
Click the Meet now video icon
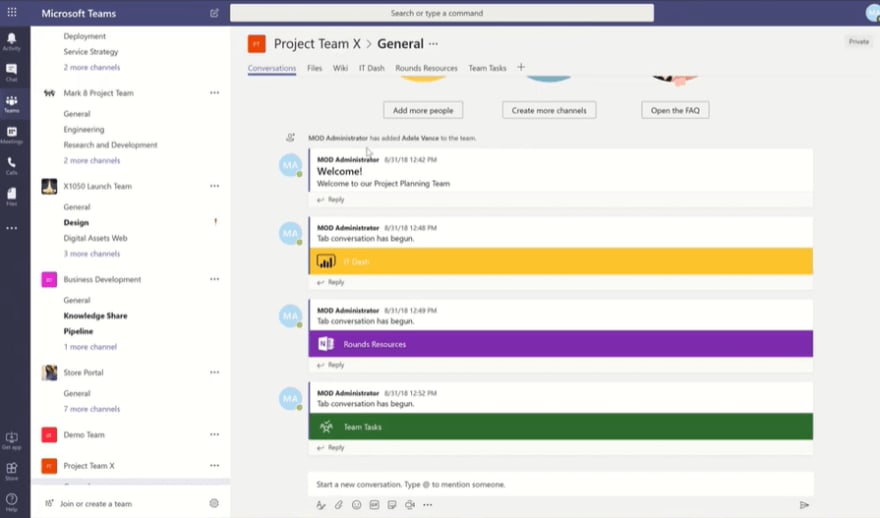click(410, 505)
